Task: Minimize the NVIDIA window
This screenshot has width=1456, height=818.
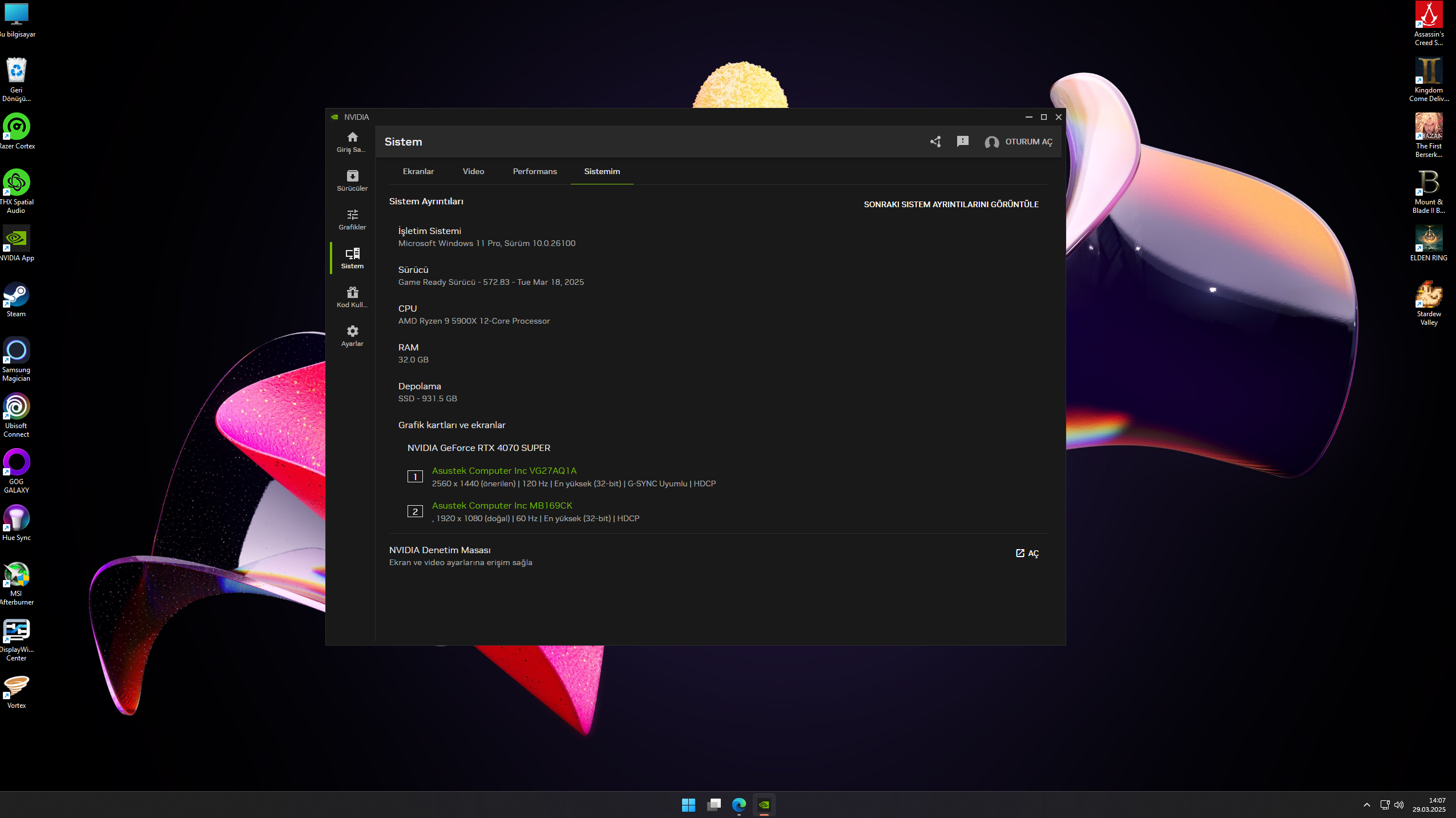Action: pos(1029,117)
